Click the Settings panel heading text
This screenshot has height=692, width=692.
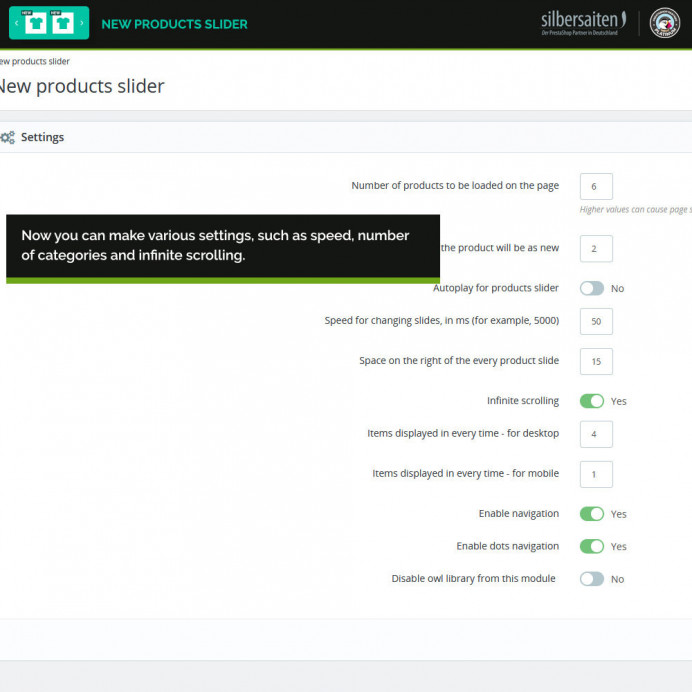[42, 137]
